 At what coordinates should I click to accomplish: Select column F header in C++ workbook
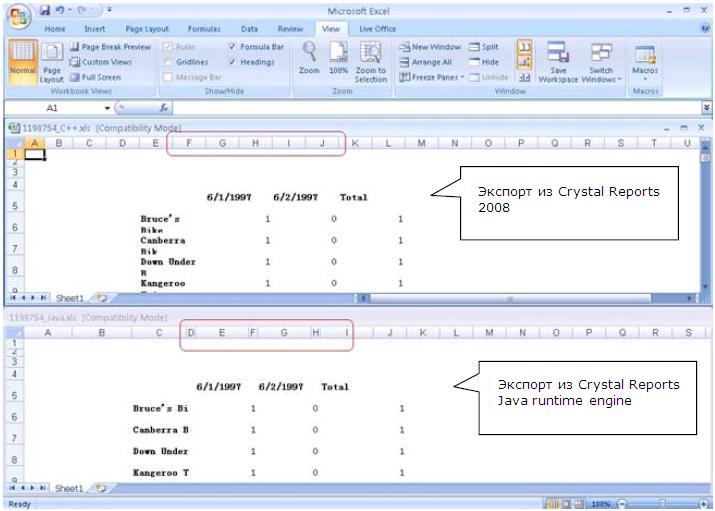(189, 143)
